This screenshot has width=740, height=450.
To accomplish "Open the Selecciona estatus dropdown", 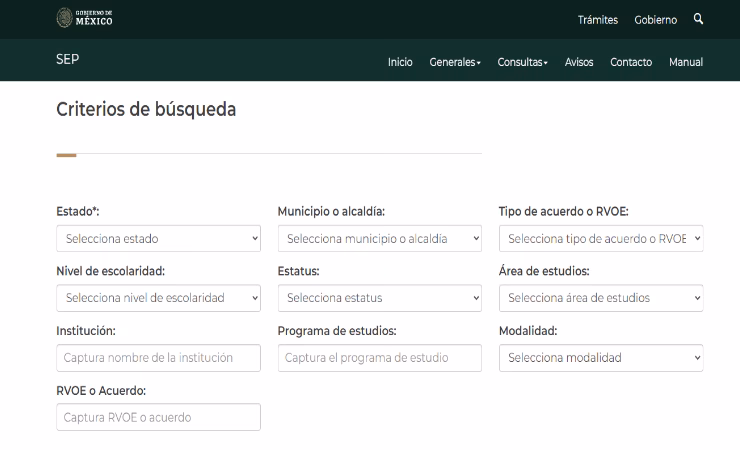I will (380, 298).
